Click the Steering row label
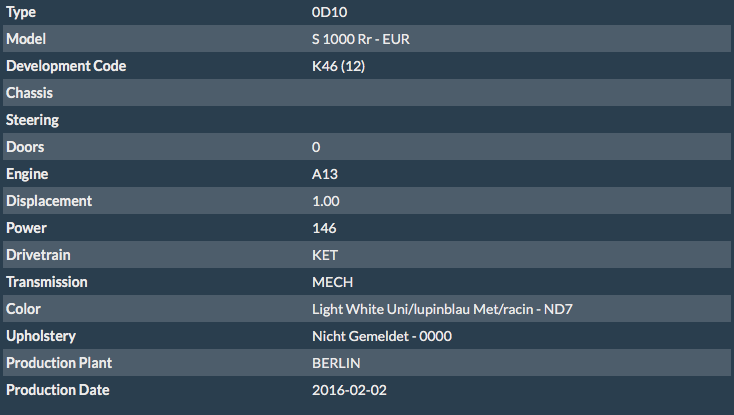The image size is (734, 415). pyautogui.click(x=33, y=120)
